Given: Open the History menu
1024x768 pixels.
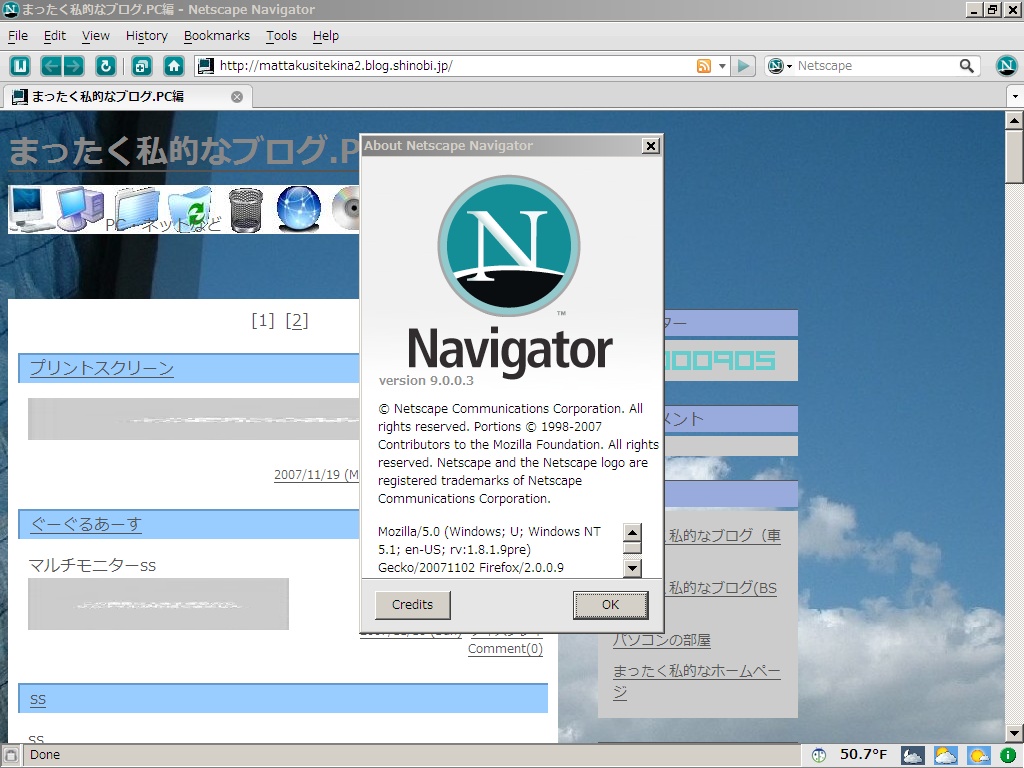Looking at the screenshot, I should tap(146, 36).
